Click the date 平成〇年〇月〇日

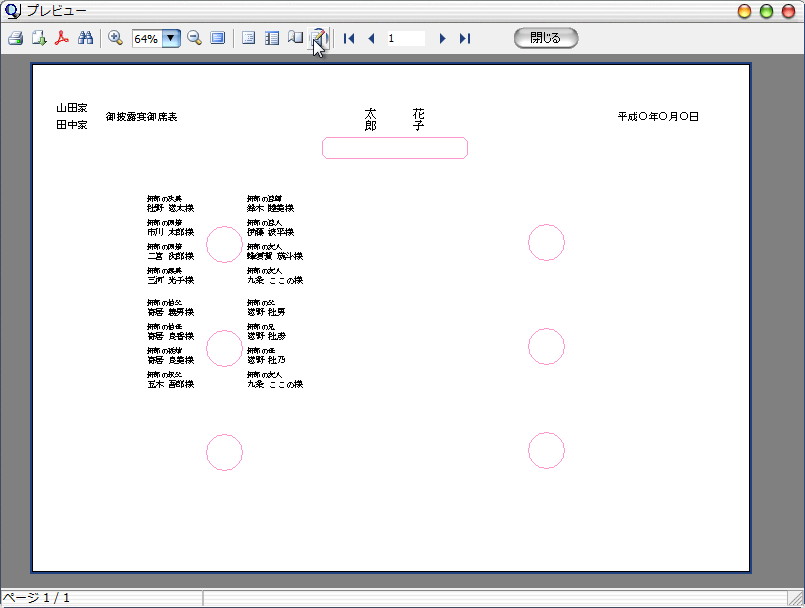(x=658, y=117)
